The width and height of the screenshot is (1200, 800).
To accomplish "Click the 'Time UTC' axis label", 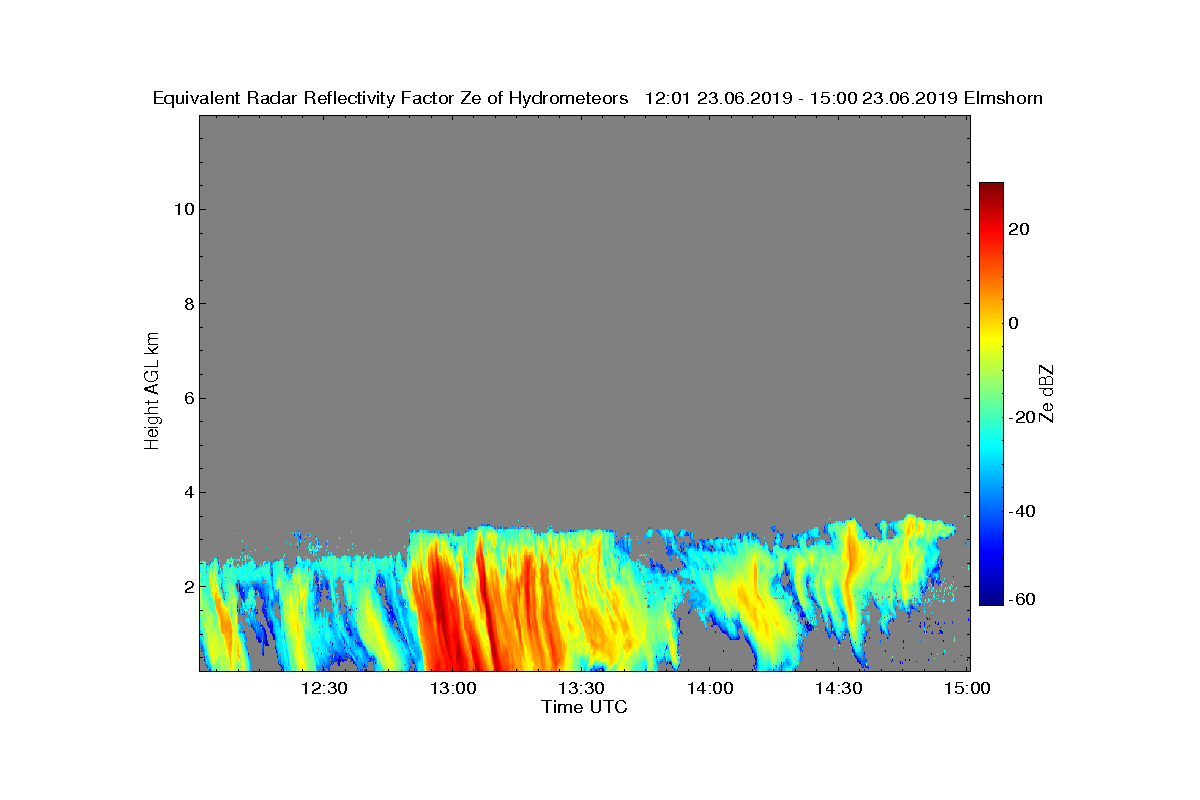I will (x=585, y=707).
